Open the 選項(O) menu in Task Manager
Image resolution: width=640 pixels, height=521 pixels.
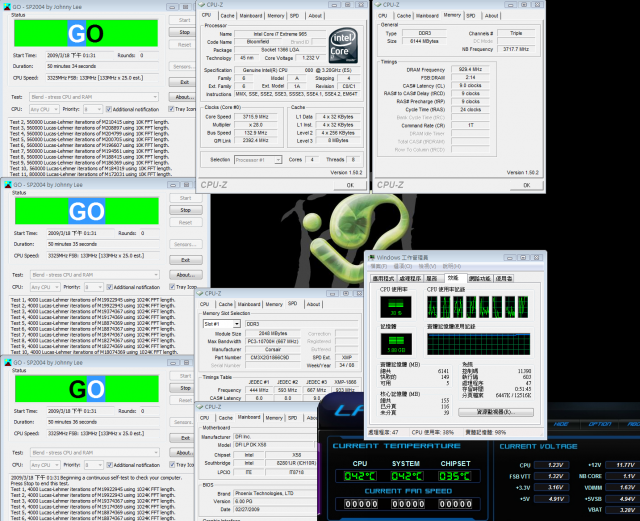tap(402, 266)
